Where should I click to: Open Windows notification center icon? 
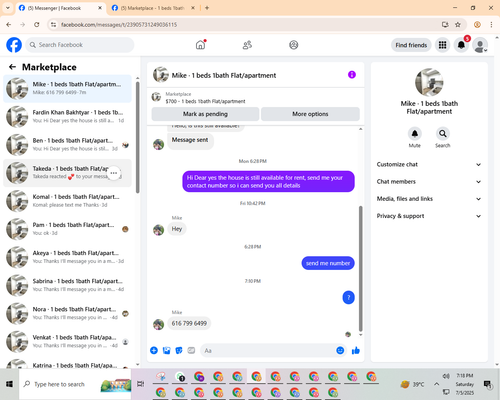(x=487, y=384)
